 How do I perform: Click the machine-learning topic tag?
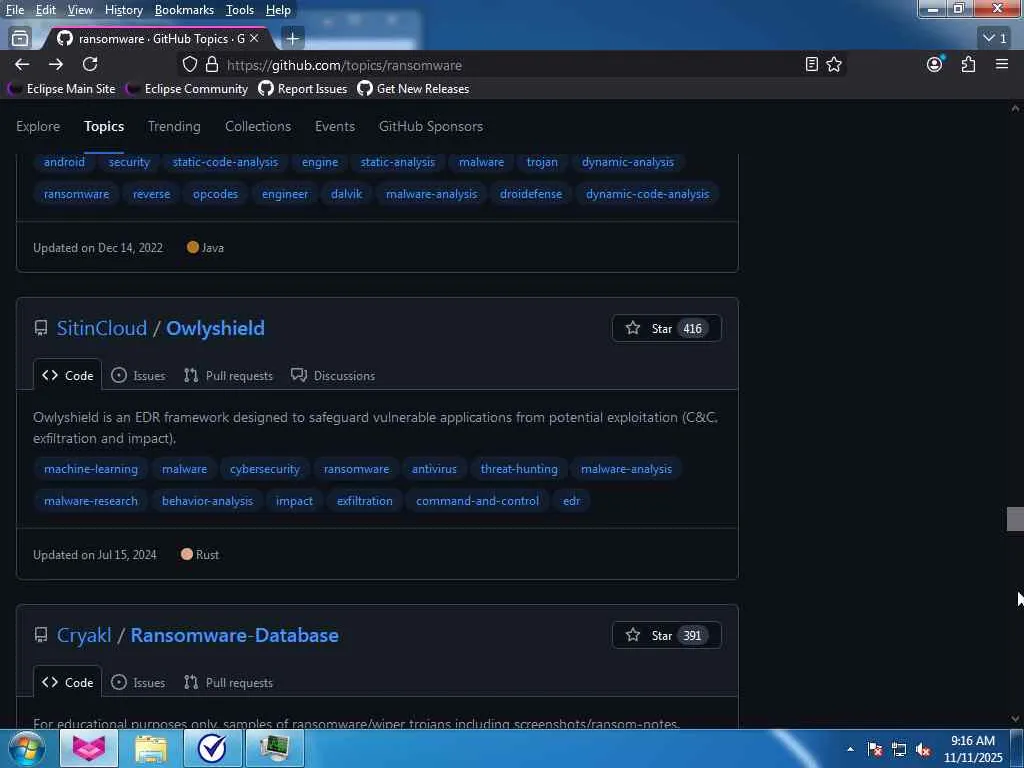click(91, 469)
